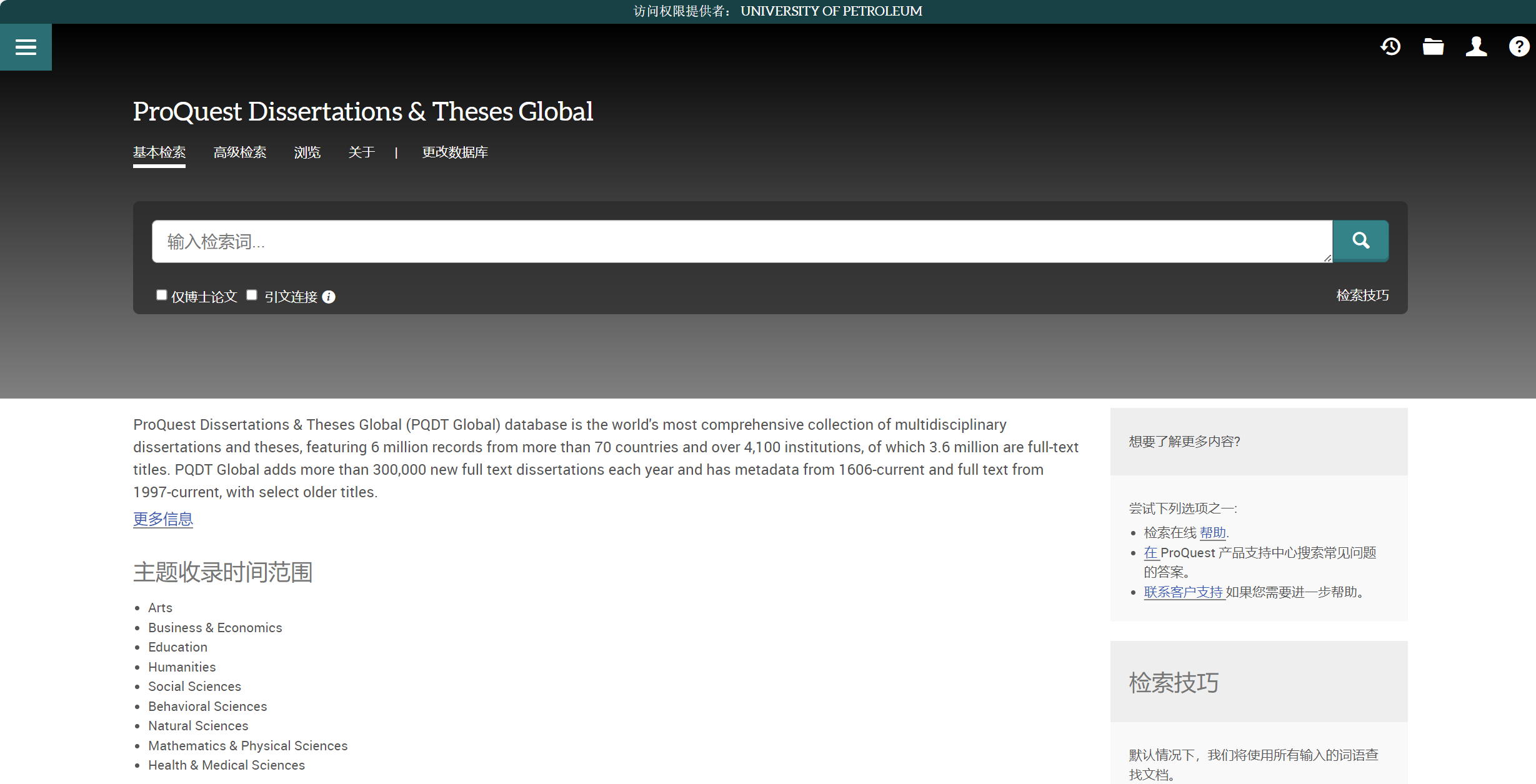Image resolution: width=1536 pixels, height=784 pixels.
Task: Open the help question mark icon
Action: 1519,46
